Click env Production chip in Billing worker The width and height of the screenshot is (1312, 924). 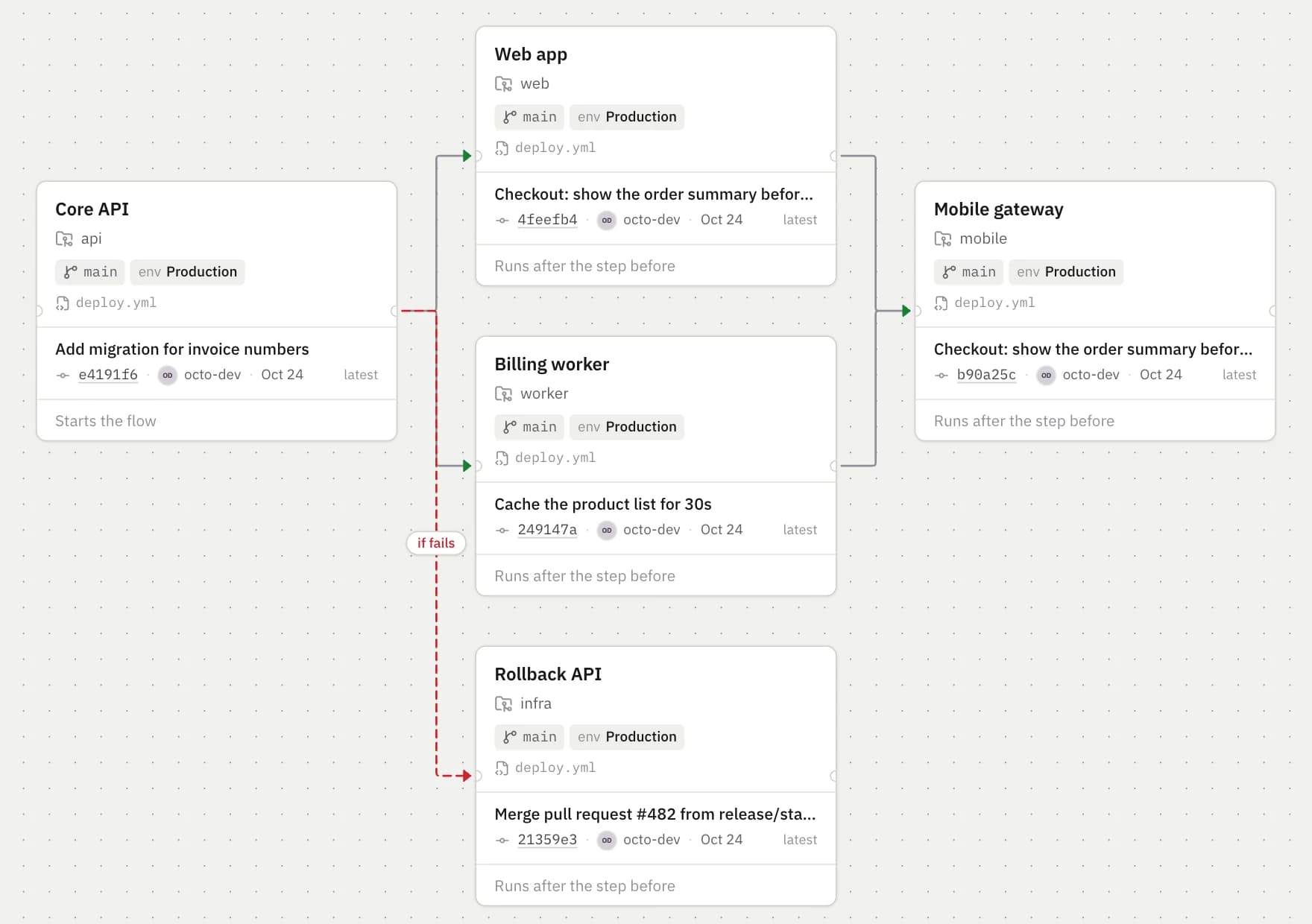(x=627, y=427)
